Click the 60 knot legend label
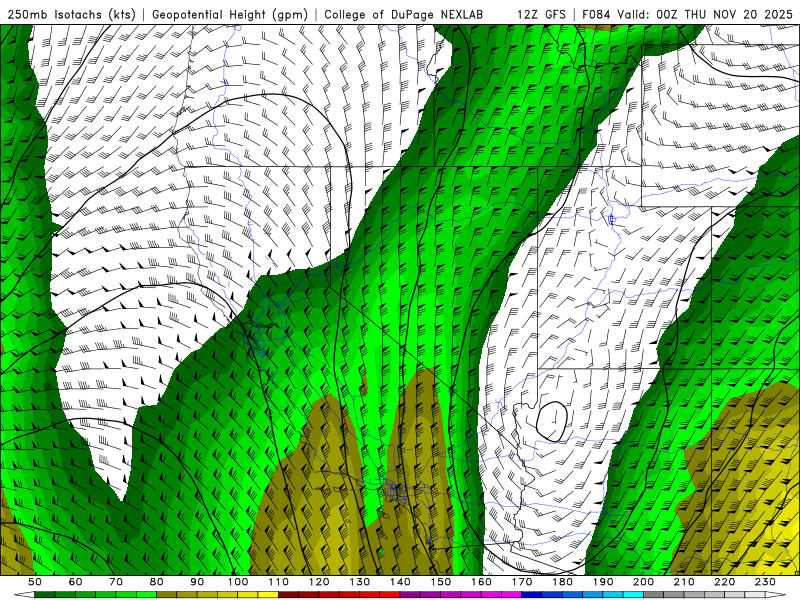 [x=75, y=582]
